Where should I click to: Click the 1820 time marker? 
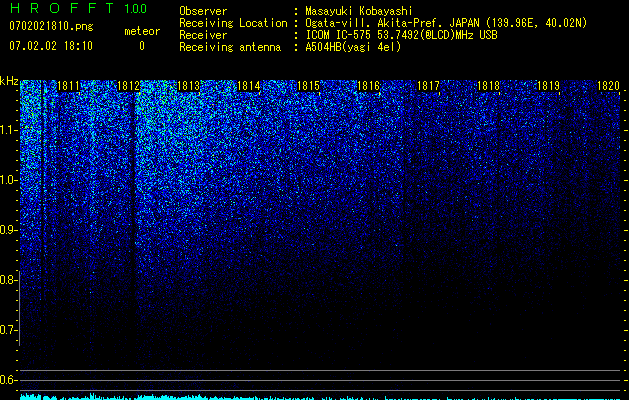pos(609,86)
